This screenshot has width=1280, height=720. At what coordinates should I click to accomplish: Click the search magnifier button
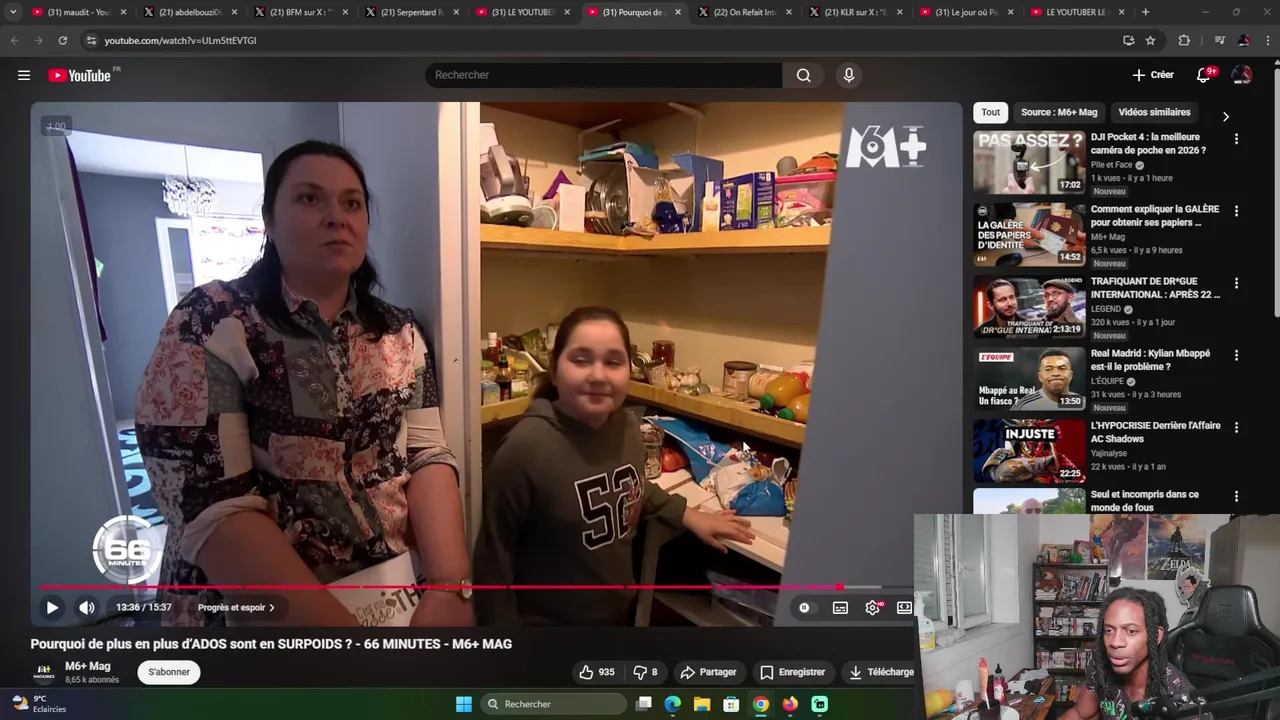(x=803, y=75)
